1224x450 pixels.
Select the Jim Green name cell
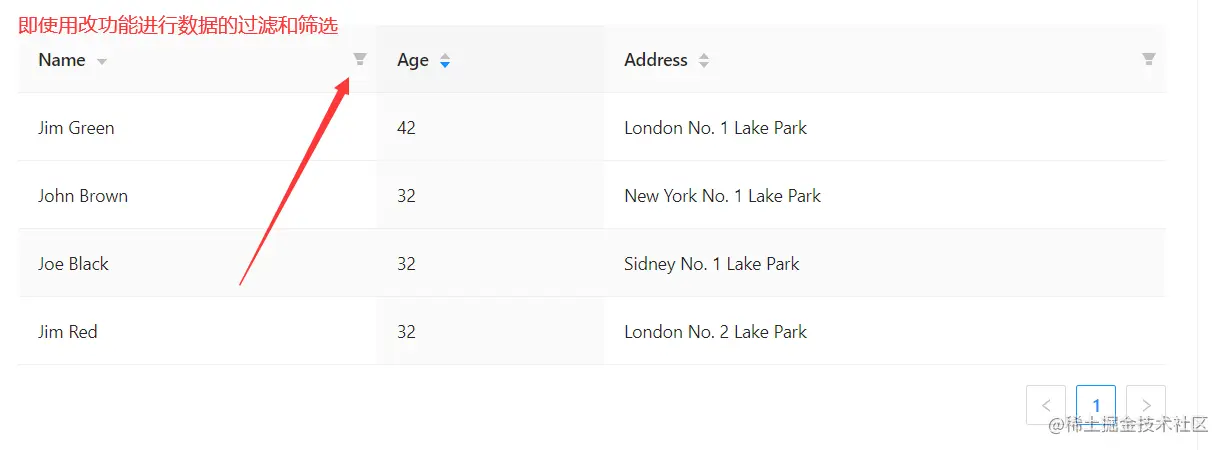point(76,128)
